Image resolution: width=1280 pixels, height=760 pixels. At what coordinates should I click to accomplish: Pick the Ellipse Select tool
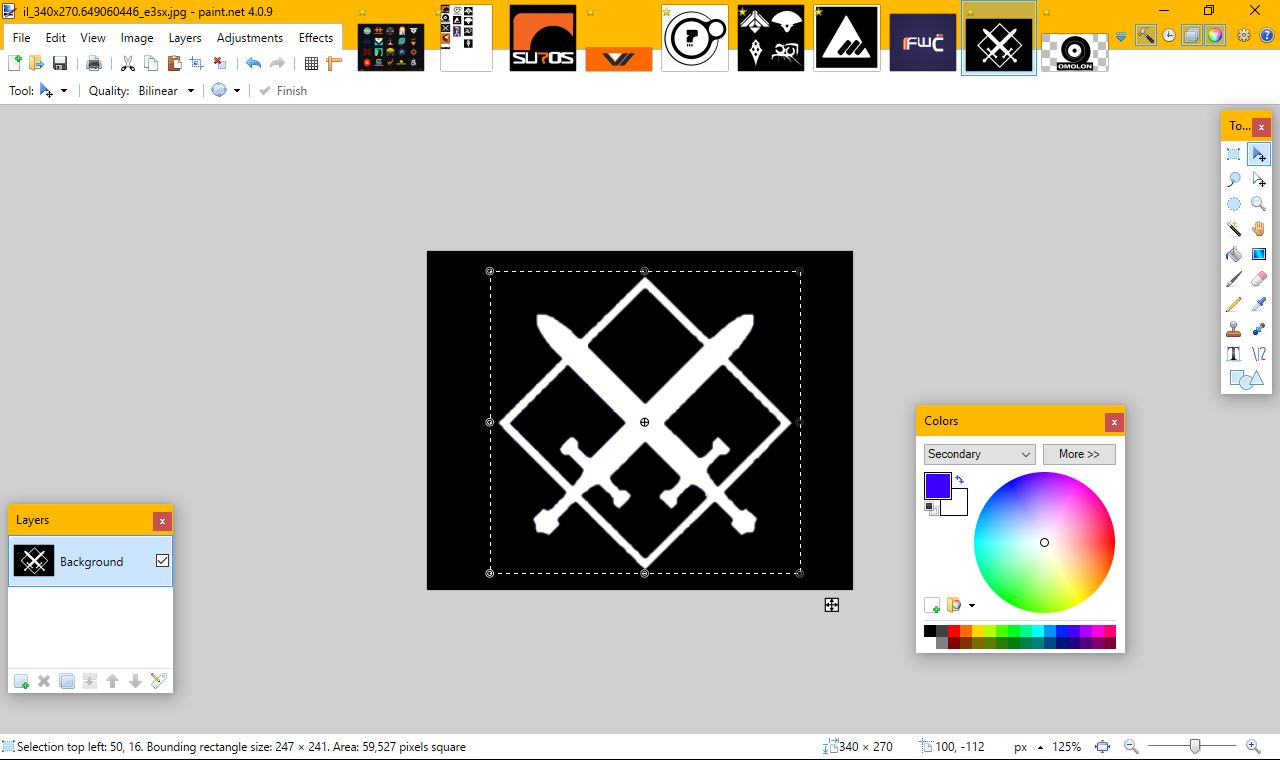[1234, 204]
